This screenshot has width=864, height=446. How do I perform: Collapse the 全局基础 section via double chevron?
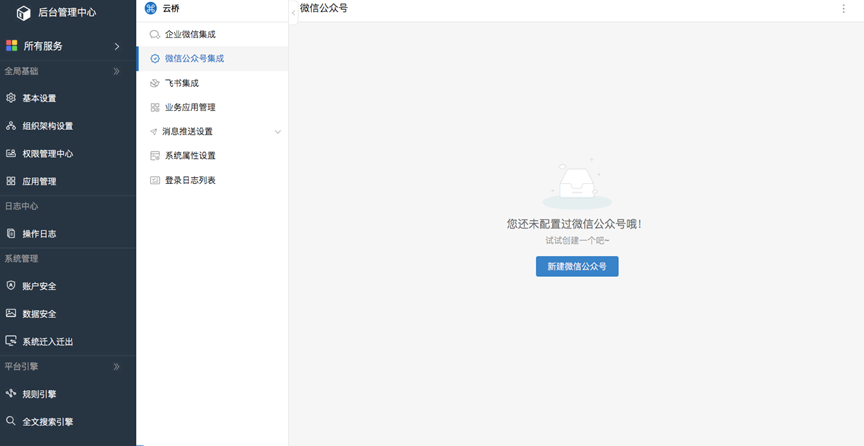point(116,71)
